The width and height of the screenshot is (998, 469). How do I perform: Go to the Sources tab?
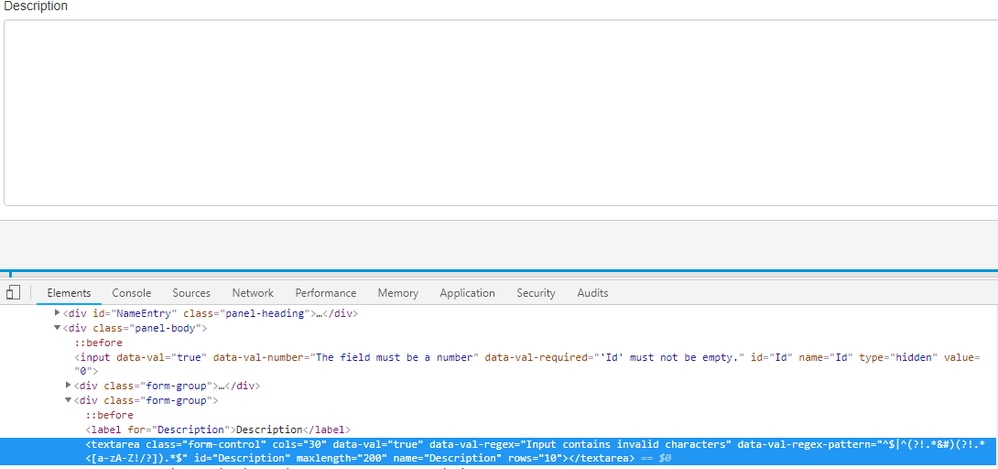191,293
